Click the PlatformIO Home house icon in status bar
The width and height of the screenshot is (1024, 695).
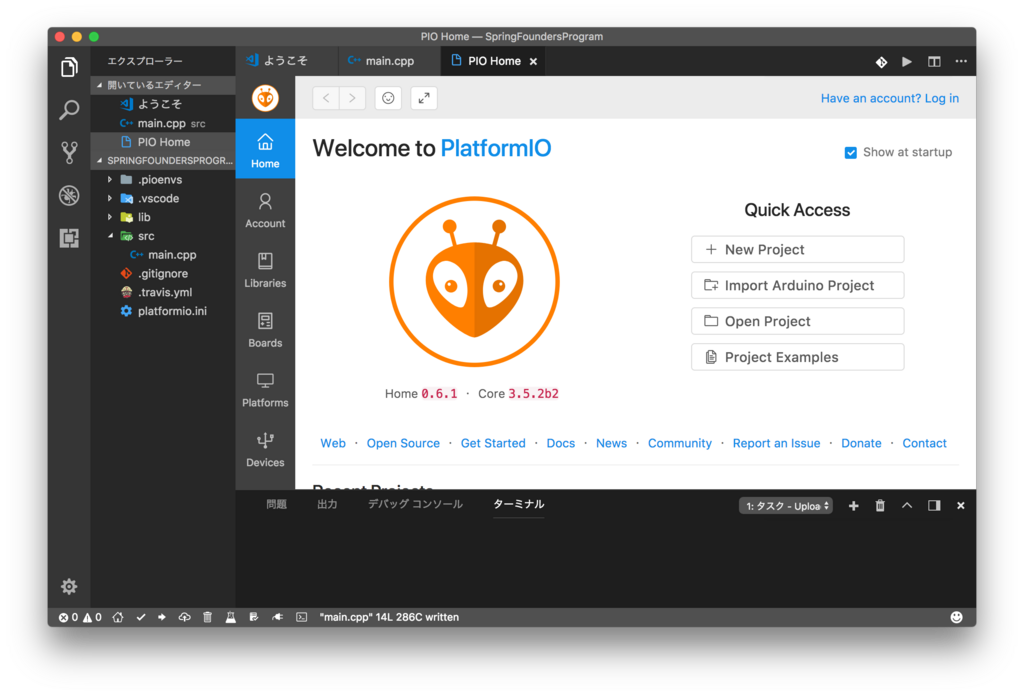tap(118, 617)
